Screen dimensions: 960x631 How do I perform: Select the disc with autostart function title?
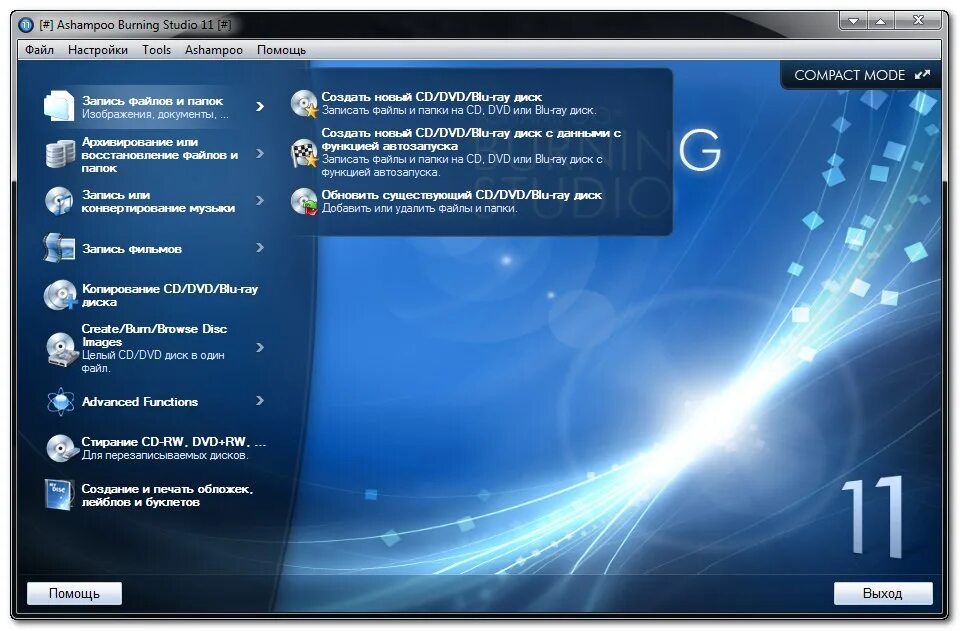click(471, 139)
